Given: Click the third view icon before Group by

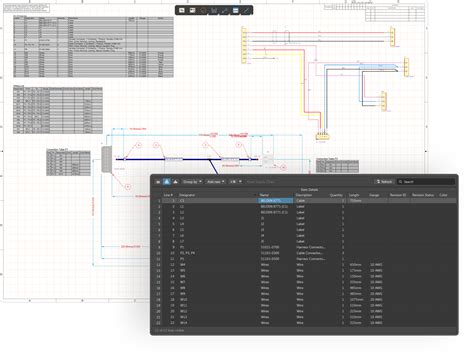Looking at the screenshot, I should [175, 182].
